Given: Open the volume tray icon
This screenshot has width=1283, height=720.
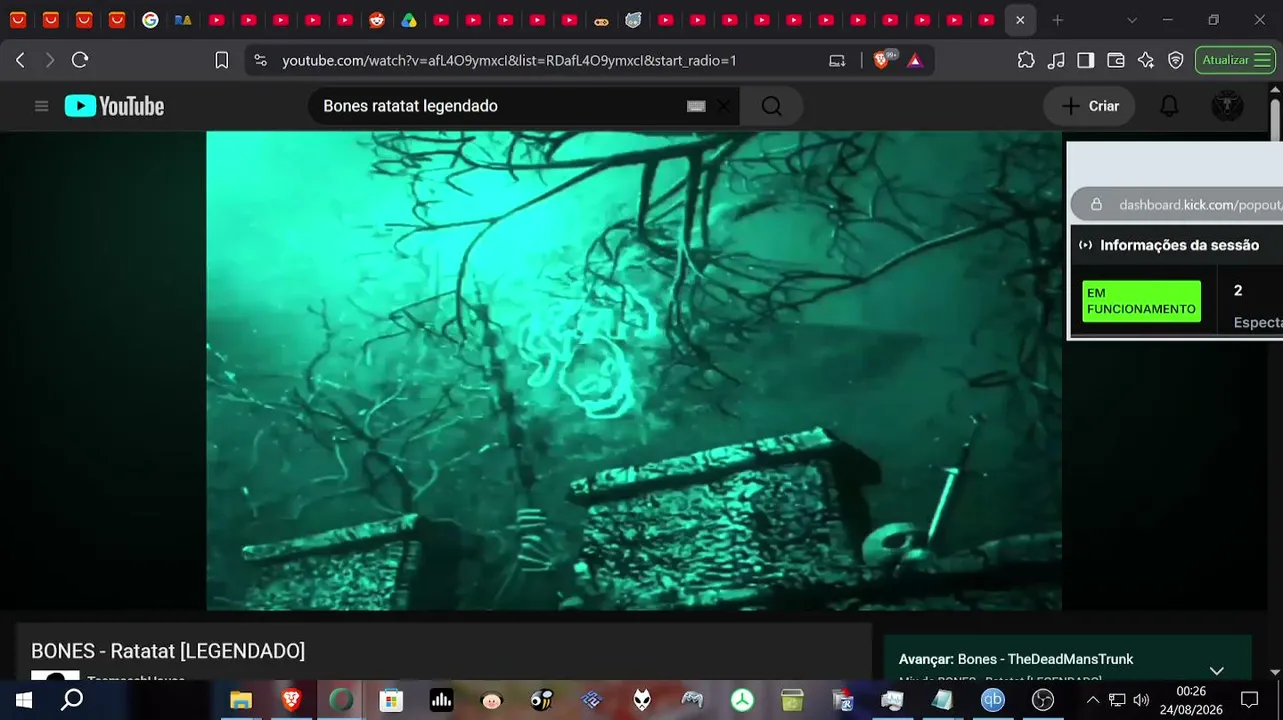Looking at the screenshot, I should click(x=1141, y=700).
